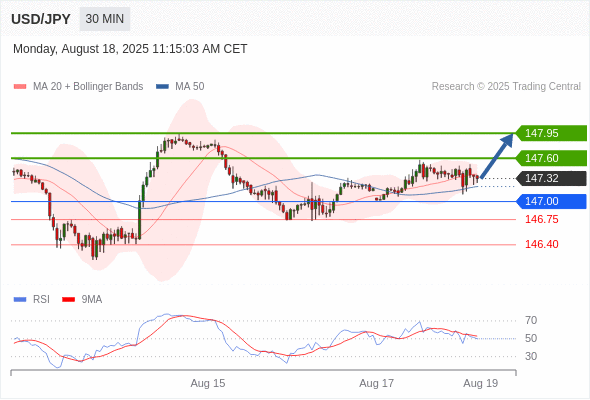Click the Research © 2025 Trading Central credit
This screenshot has width=590, height=400.
(506, 87)
